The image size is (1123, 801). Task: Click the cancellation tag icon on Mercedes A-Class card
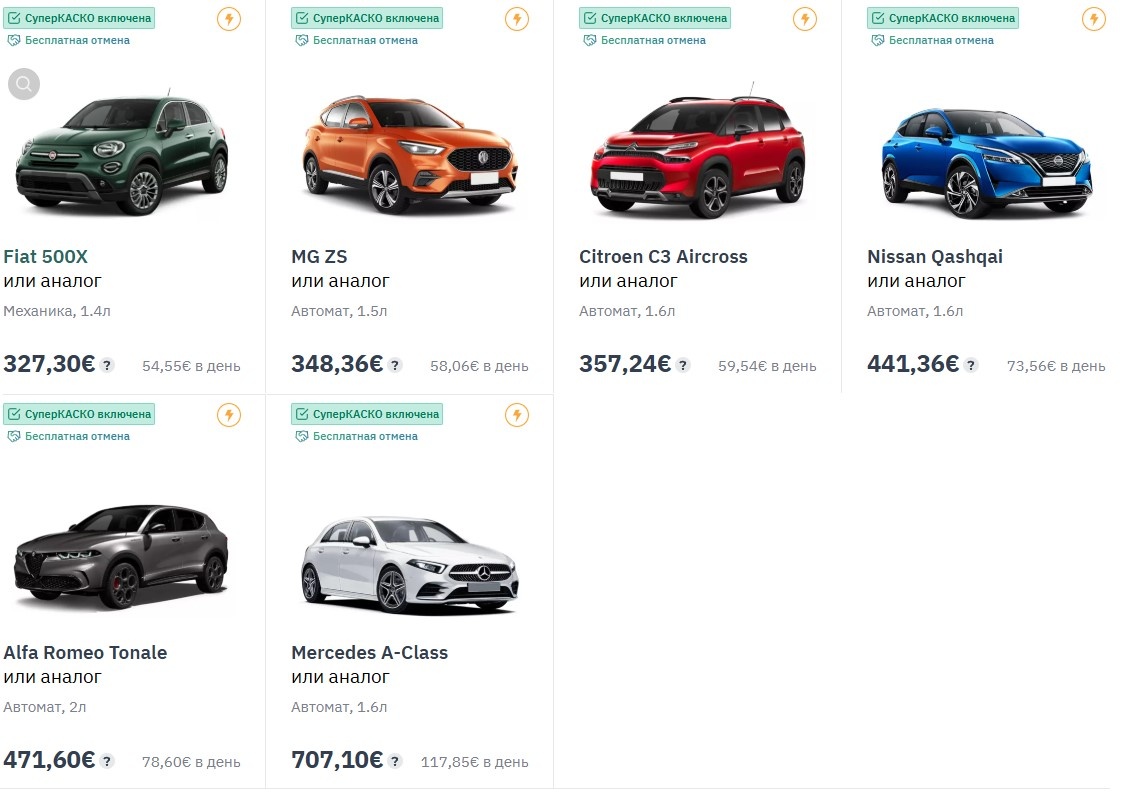[300, 436]
